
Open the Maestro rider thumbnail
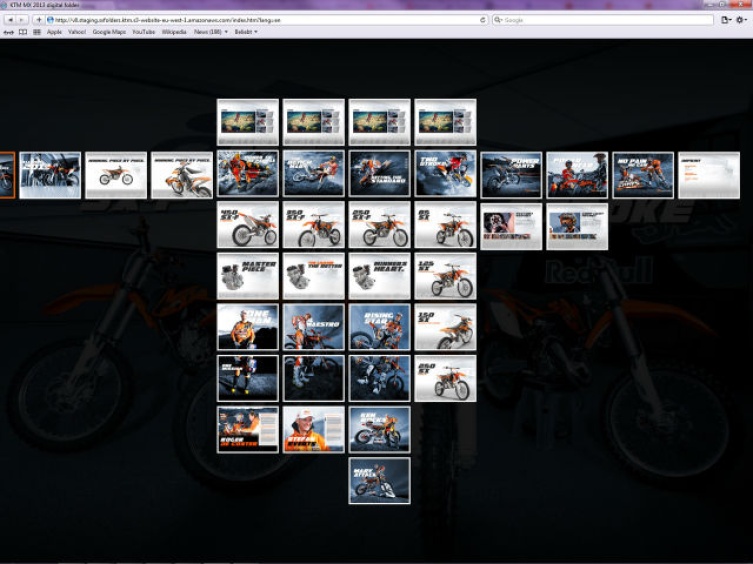[314, 327]
